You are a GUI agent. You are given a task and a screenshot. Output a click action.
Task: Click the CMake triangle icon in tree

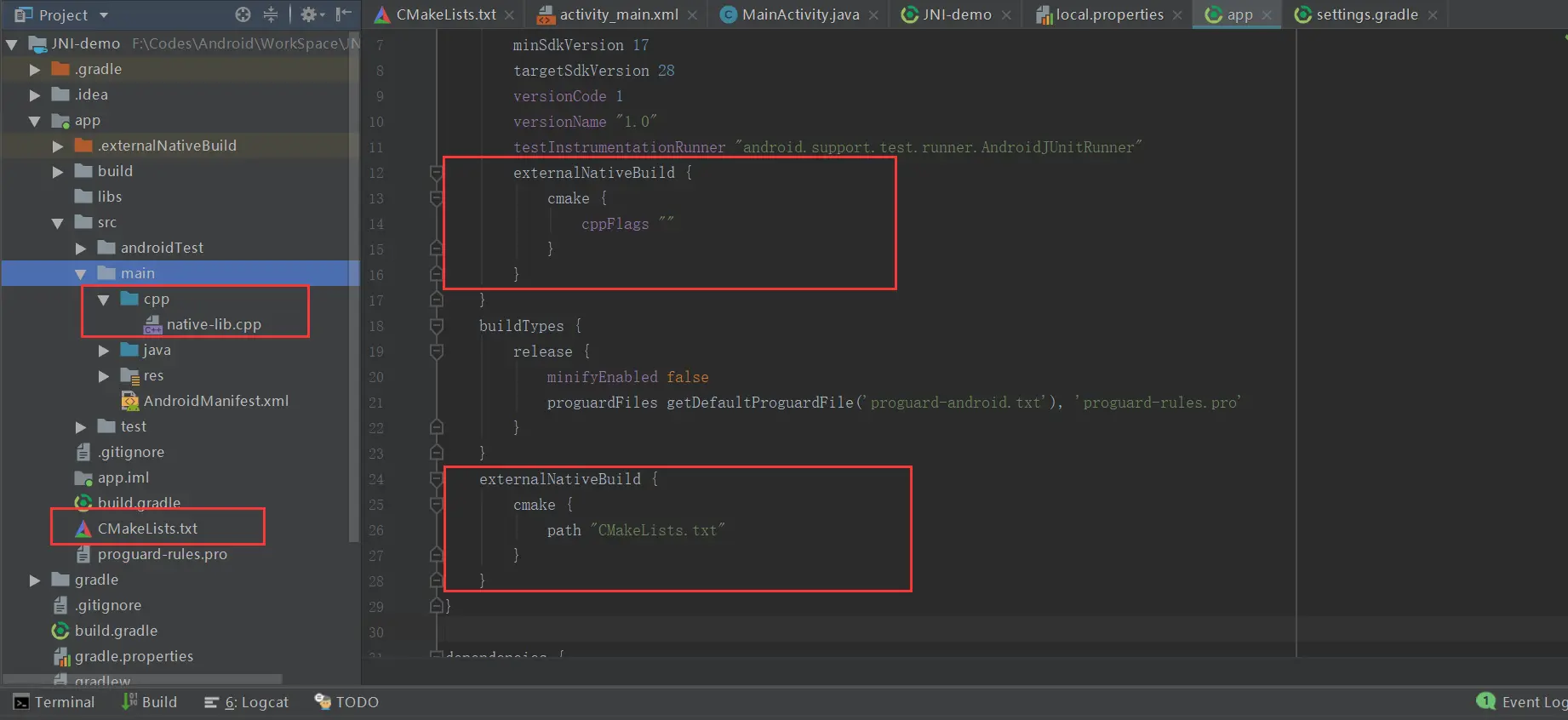(x=83, y=529)
